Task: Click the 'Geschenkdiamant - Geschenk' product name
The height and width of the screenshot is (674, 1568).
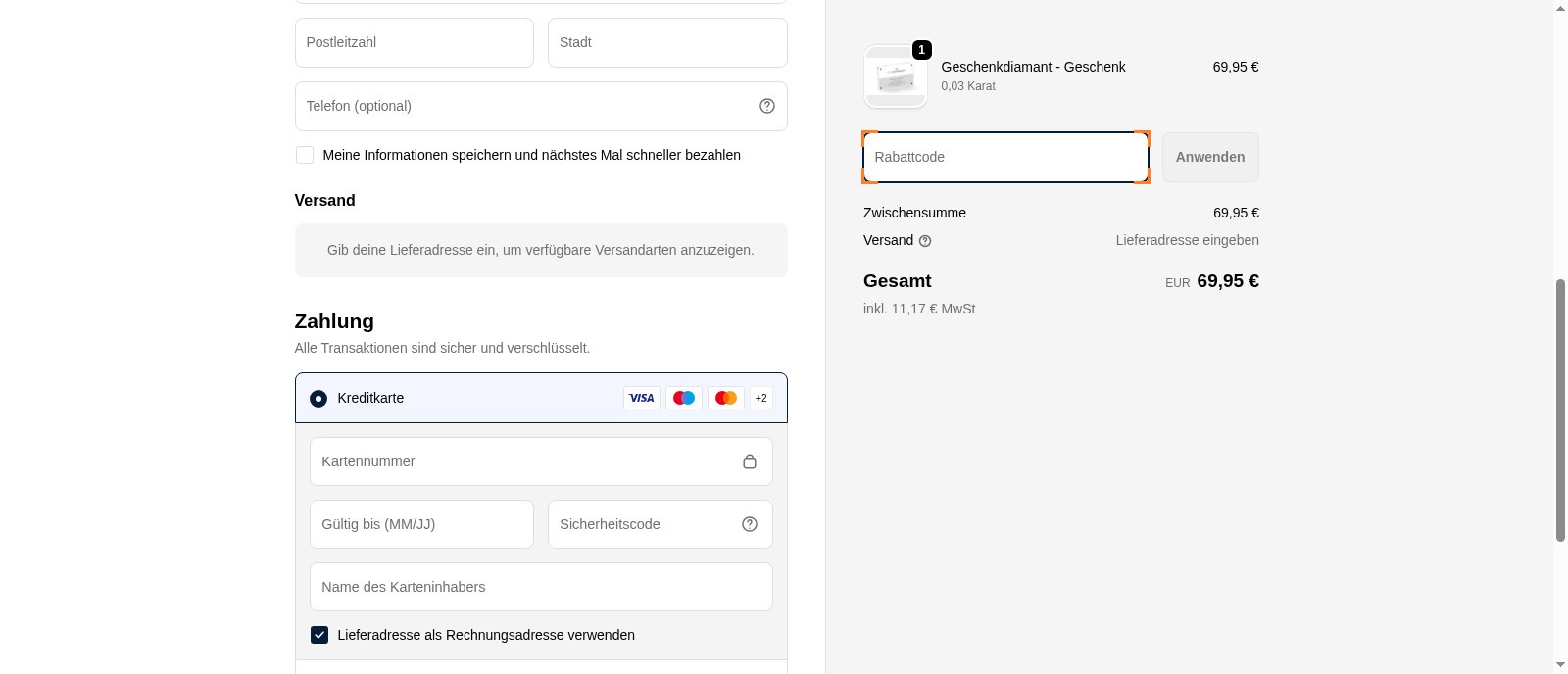Action: coord(1033,67)
